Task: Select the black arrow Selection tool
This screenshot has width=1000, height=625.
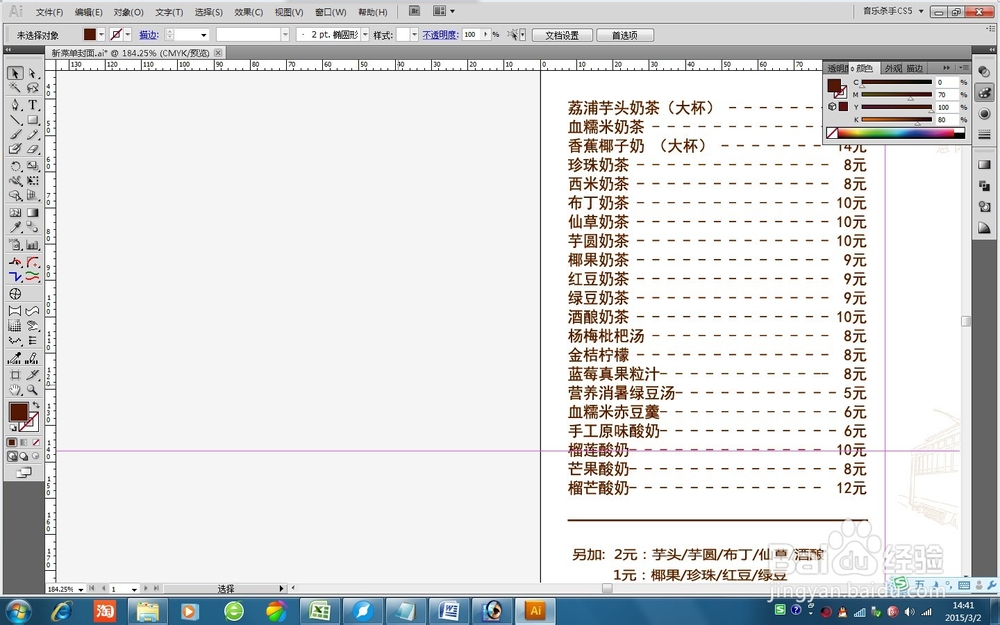Action: (x=15, y=73)
